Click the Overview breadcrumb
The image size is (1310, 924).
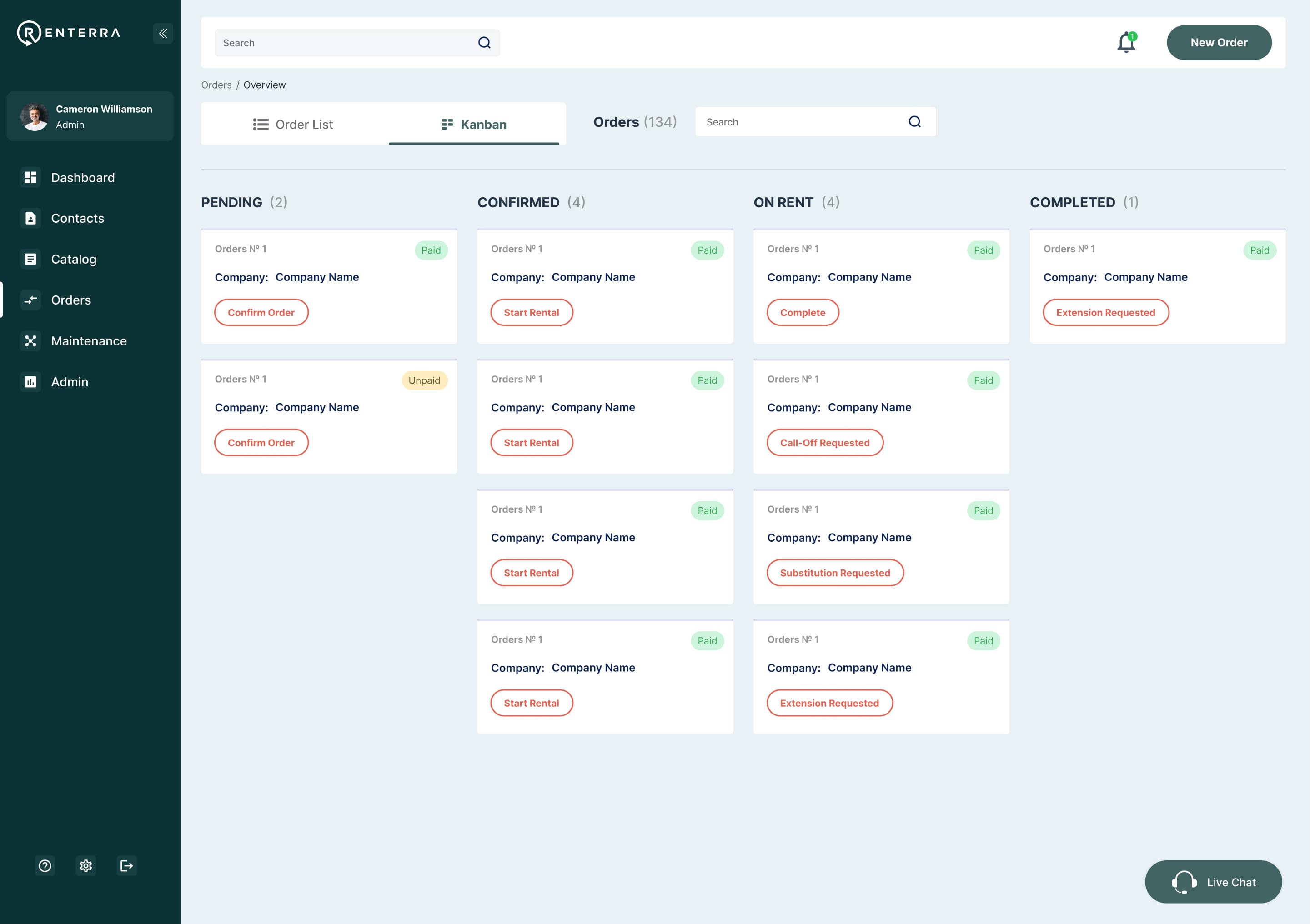click(265, 85)
